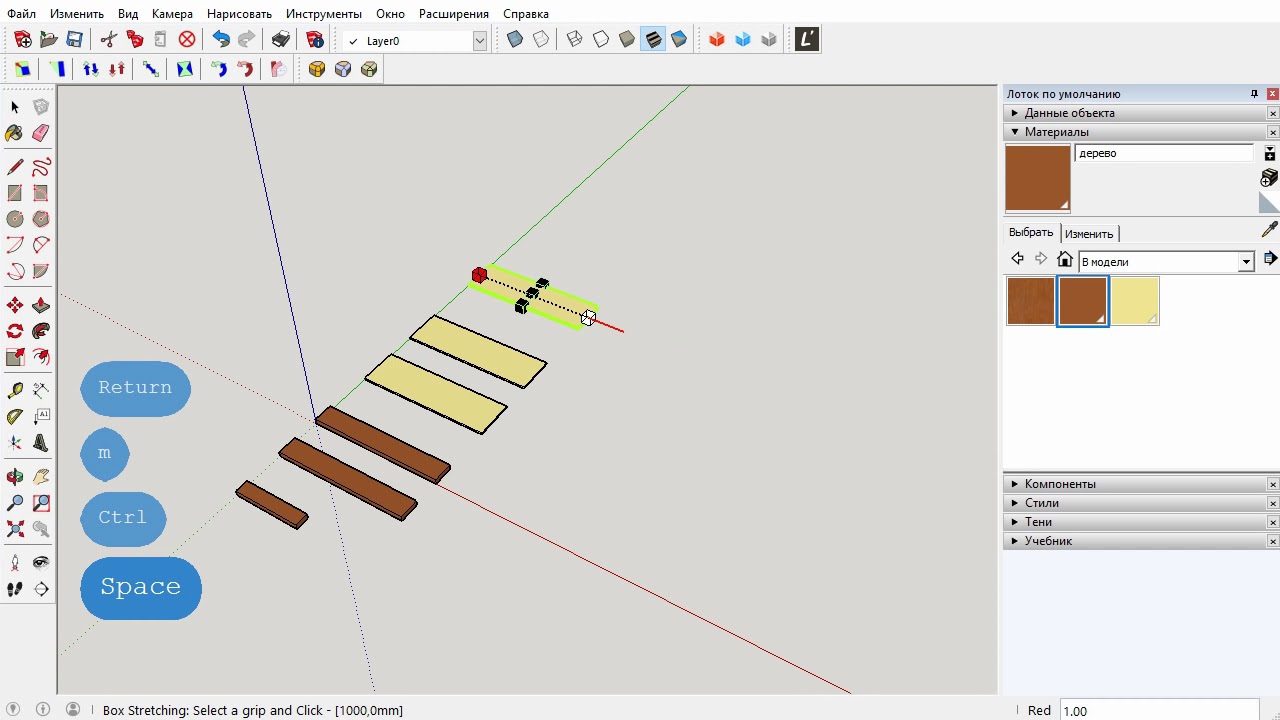
Task: Pick the Offset tool
Action: (x=41, y=357)
